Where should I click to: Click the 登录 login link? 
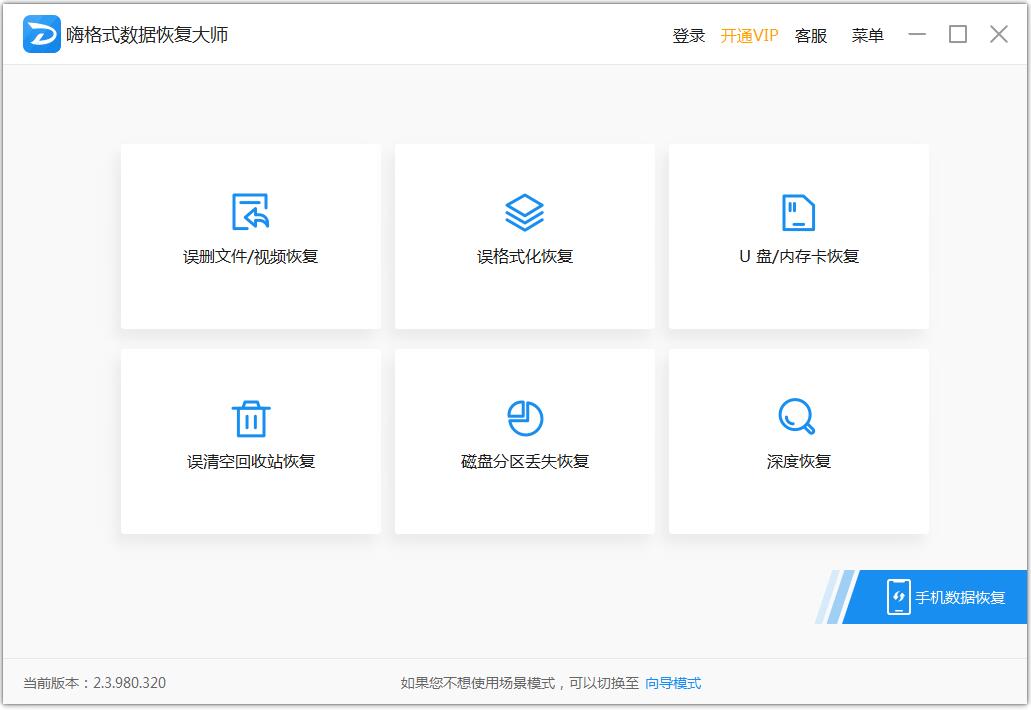(689, 35)
